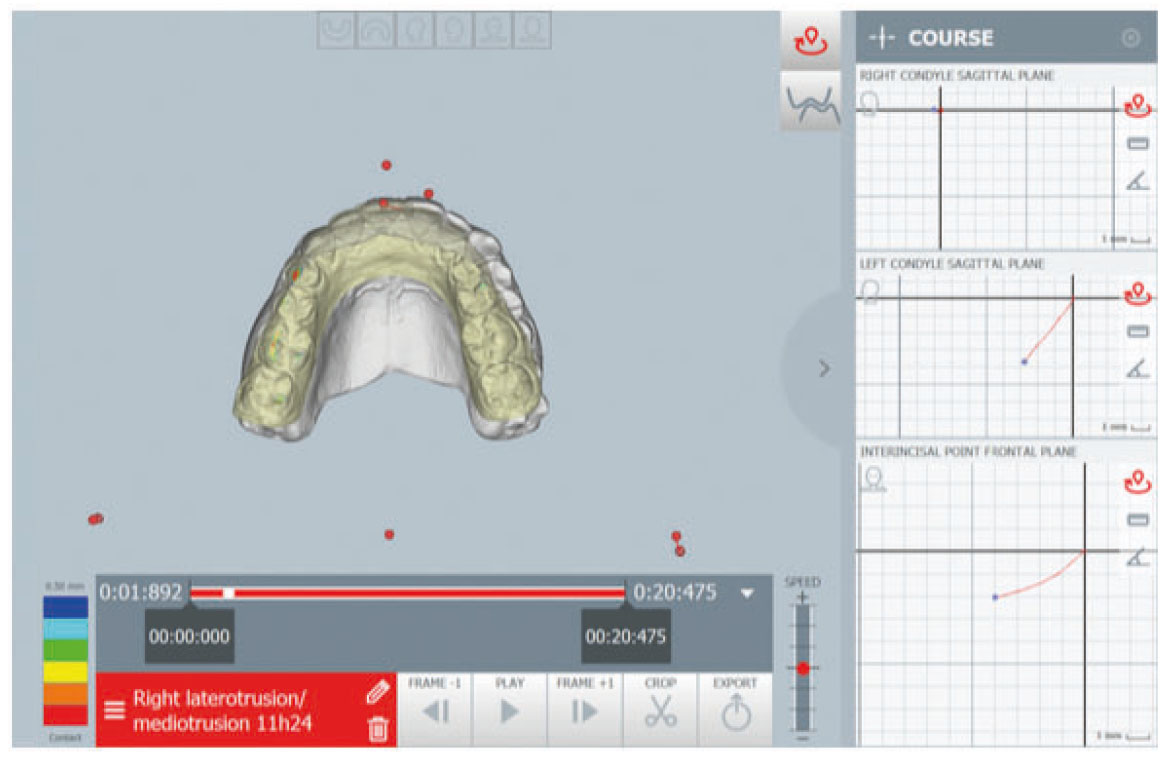Click the timeline white playhead marker

(229, 593)
